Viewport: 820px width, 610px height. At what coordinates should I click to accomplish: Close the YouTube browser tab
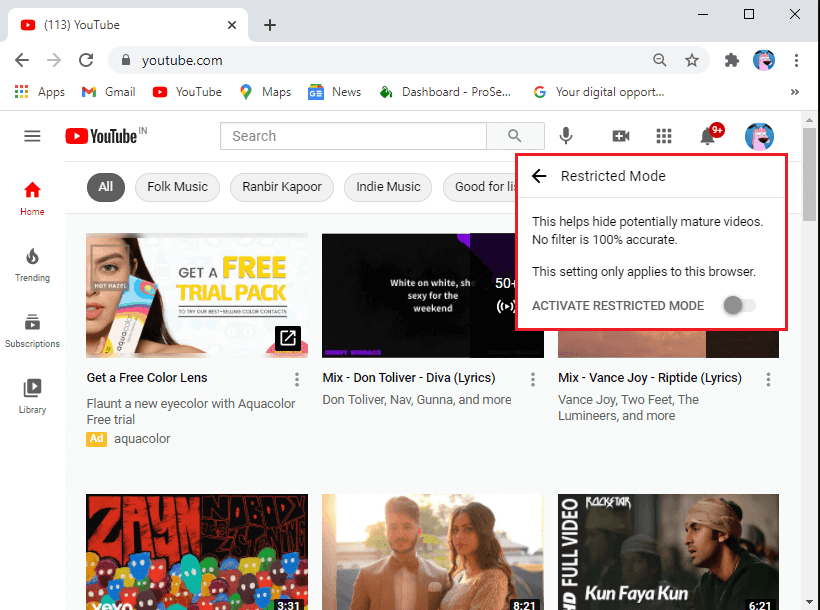coord(232,25)
